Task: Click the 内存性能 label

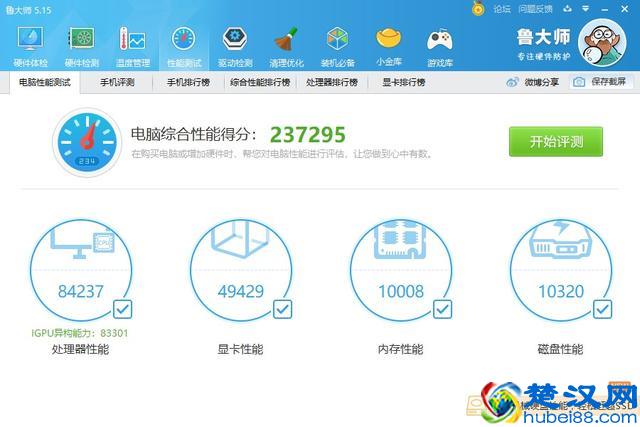Action: point(400,349)
